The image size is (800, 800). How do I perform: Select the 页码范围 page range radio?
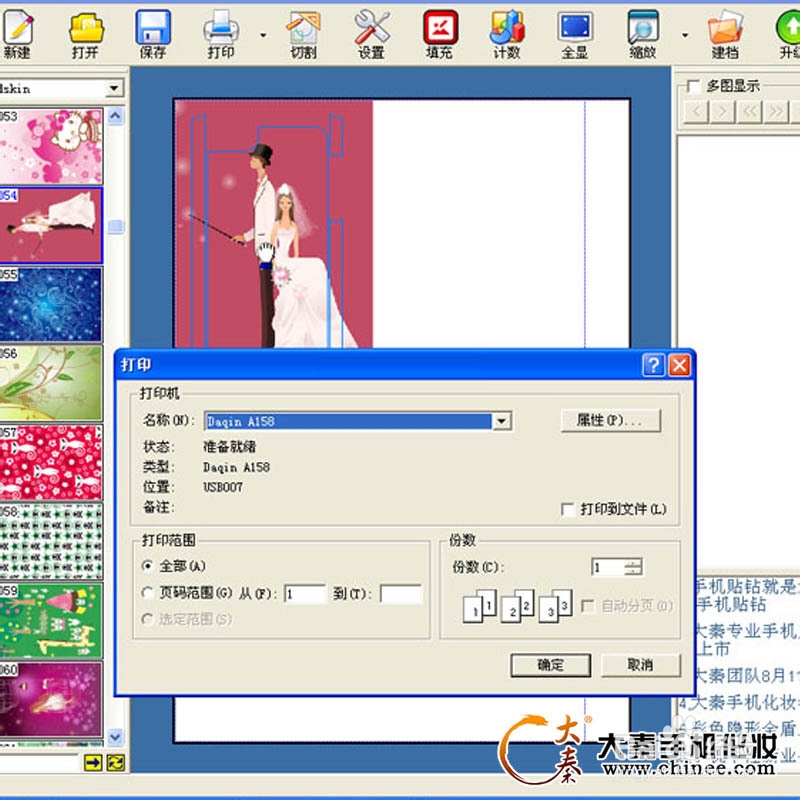147,593
